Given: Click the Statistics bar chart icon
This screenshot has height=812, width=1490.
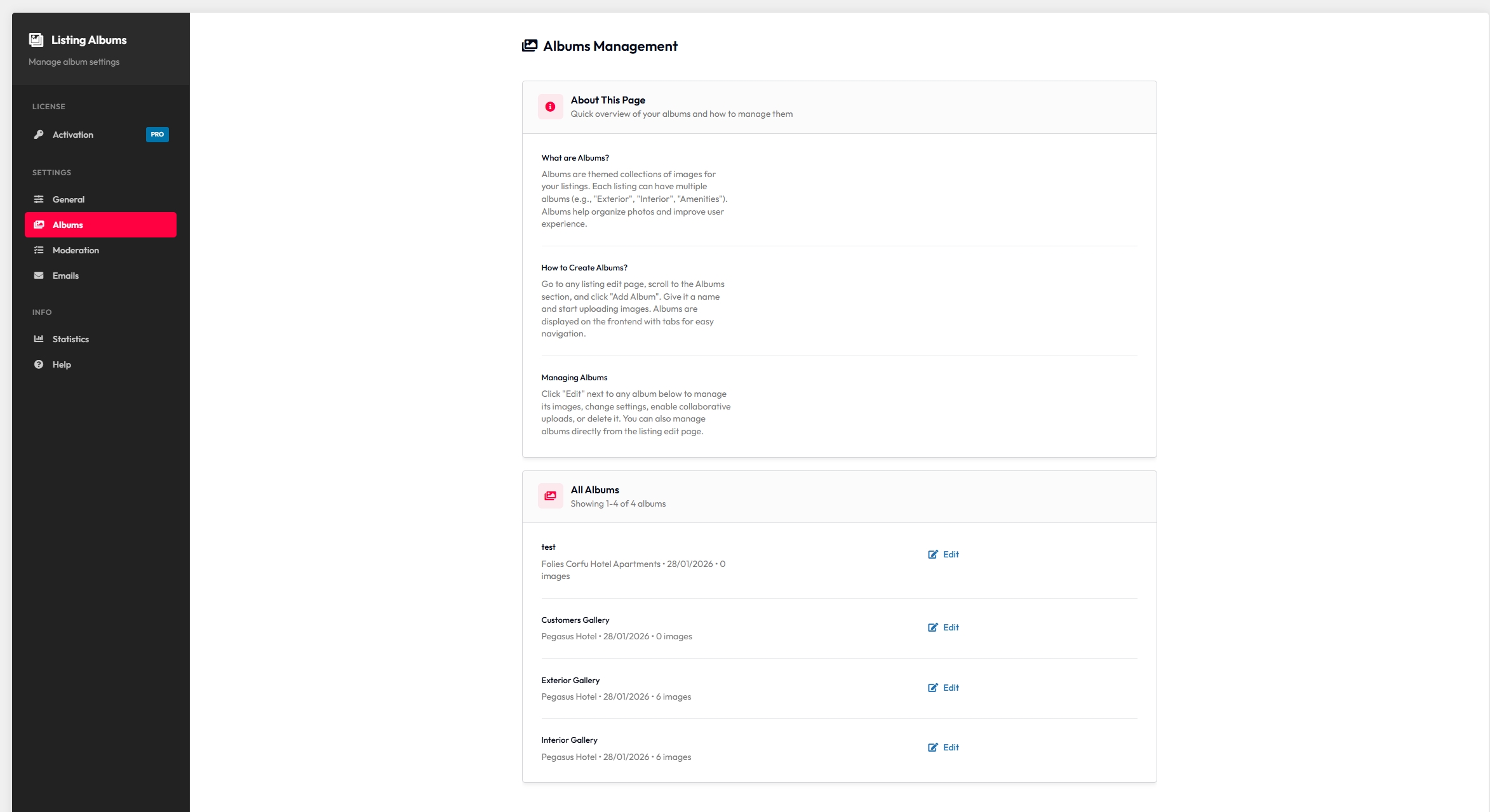Looking at the screenshot, I should pos(39,338).
